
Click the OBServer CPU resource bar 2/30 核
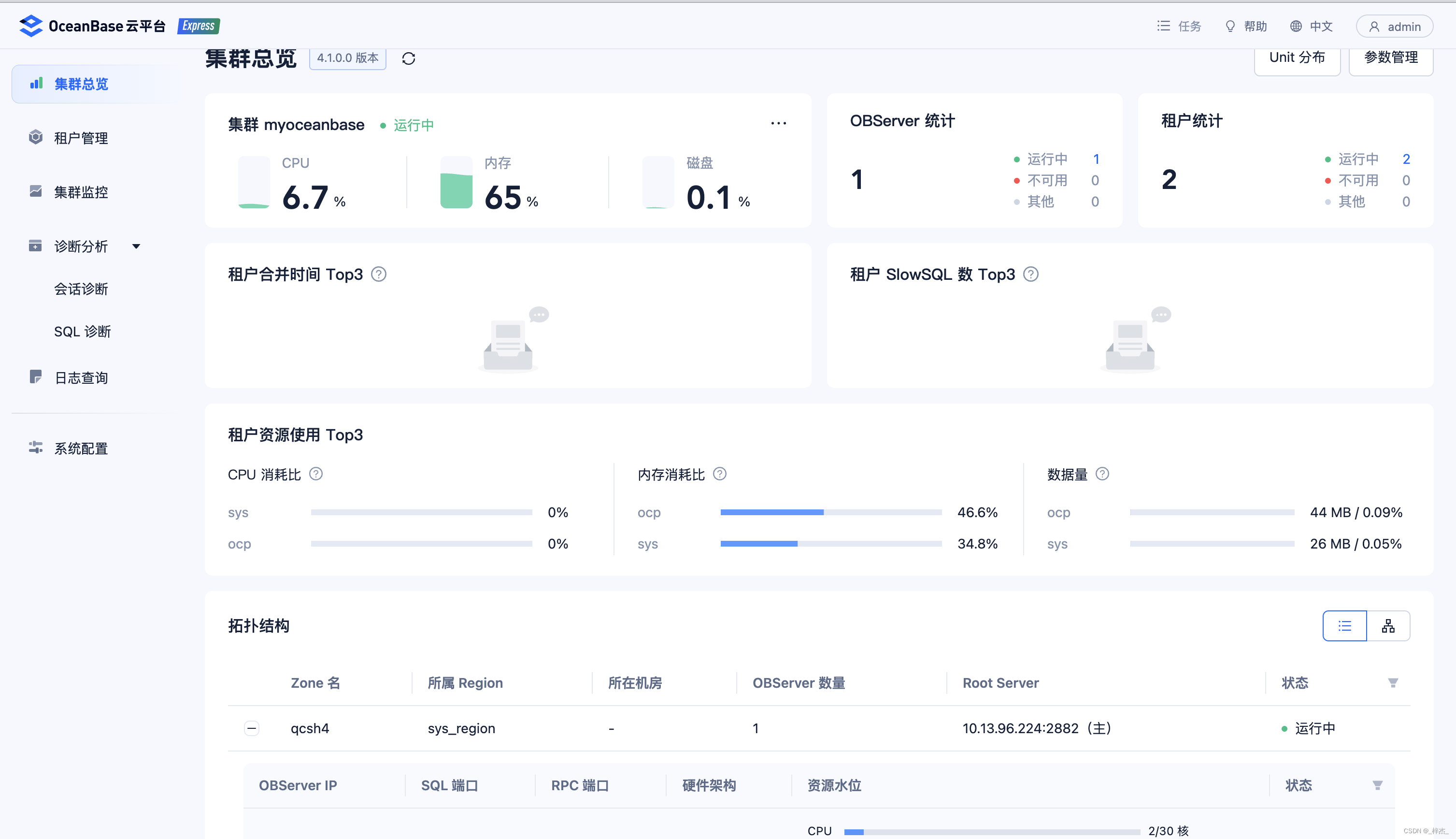[992, 832]
